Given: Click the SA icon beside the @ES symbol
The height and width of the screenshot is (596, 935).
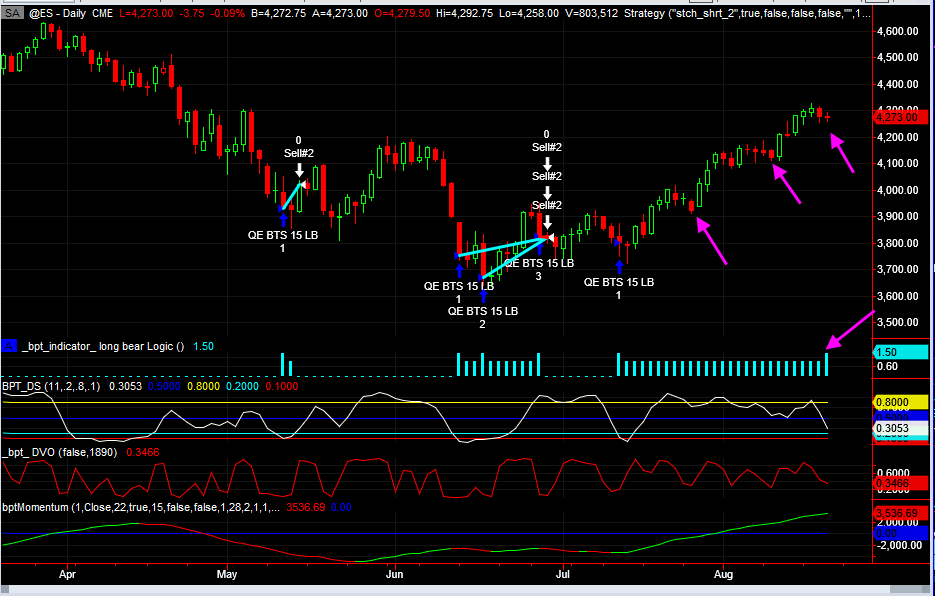Looking at the screenshot, I should 12,11.
